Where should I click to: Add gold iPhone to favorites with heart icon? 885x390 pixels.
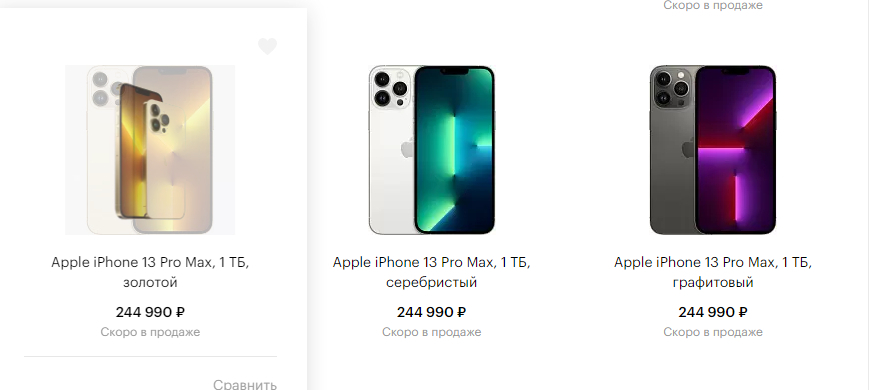point(268,46)
